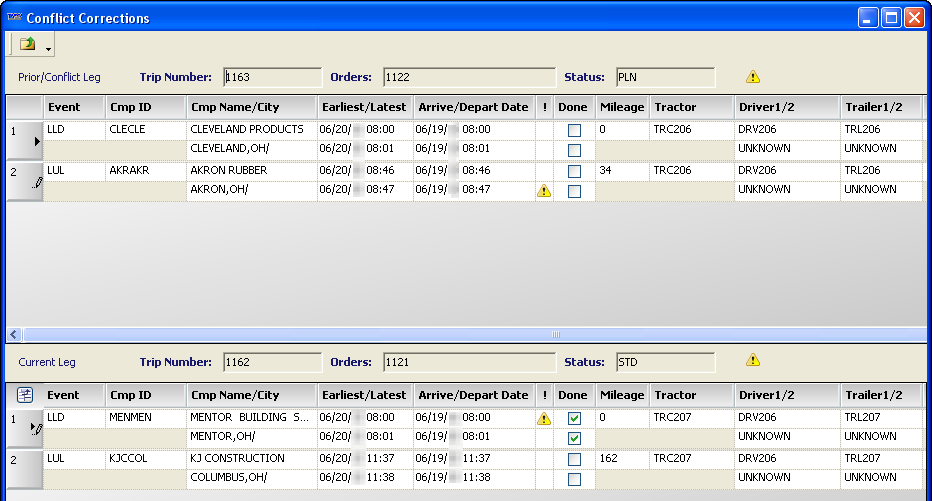Click the mileage cell showing 34
The width and height of the screenshot is (932, 501).
[x=622, y=171]
